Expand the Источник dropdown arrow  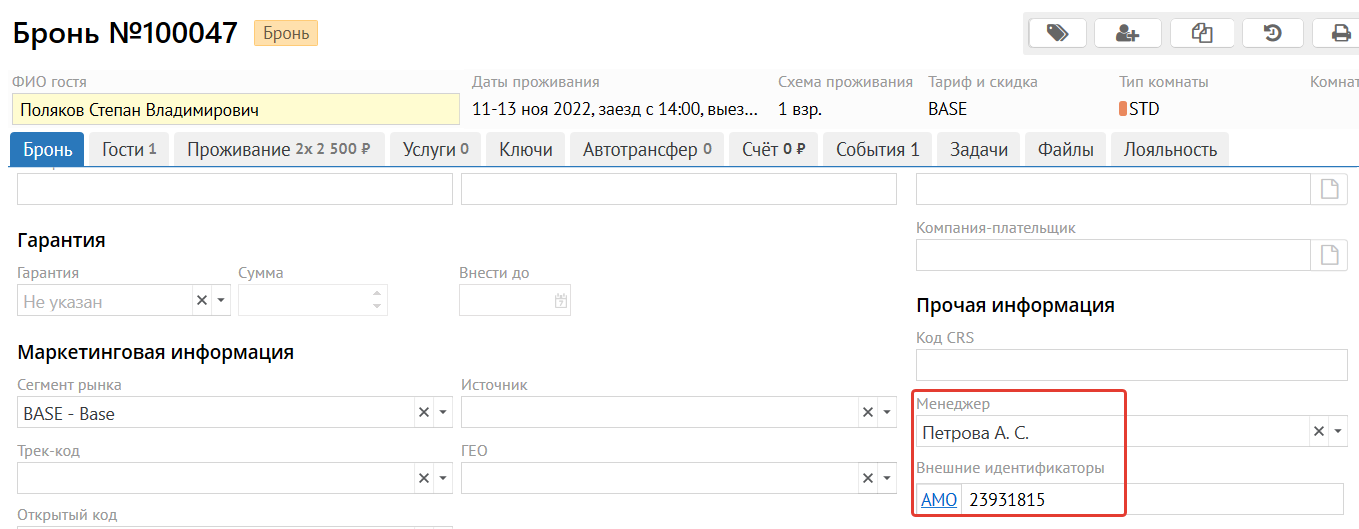887,412
